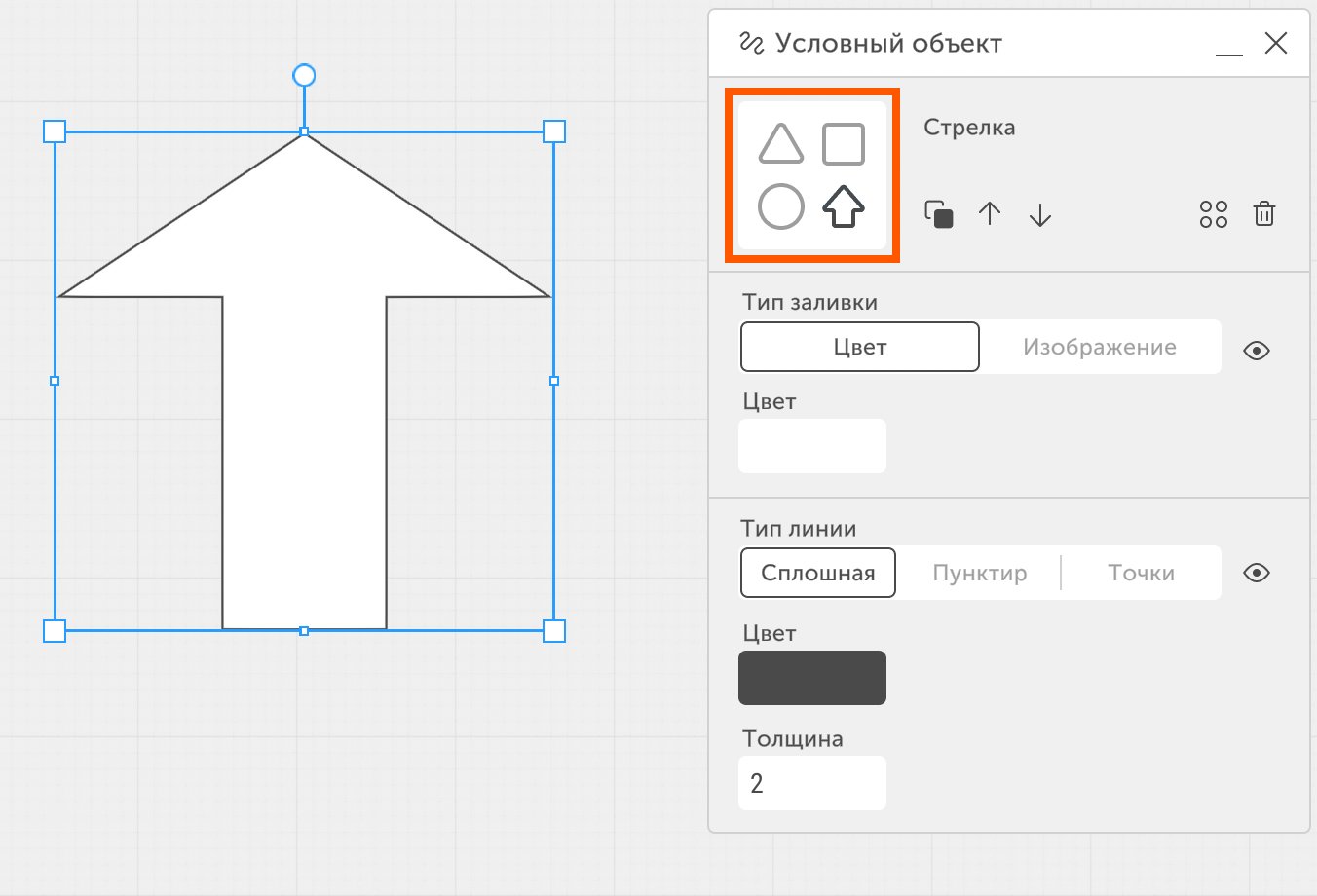The height and width of the screenshot is (896, 1317).
Task: Click the rotation handle above the arrow
Action: click(x=304, y=75)
